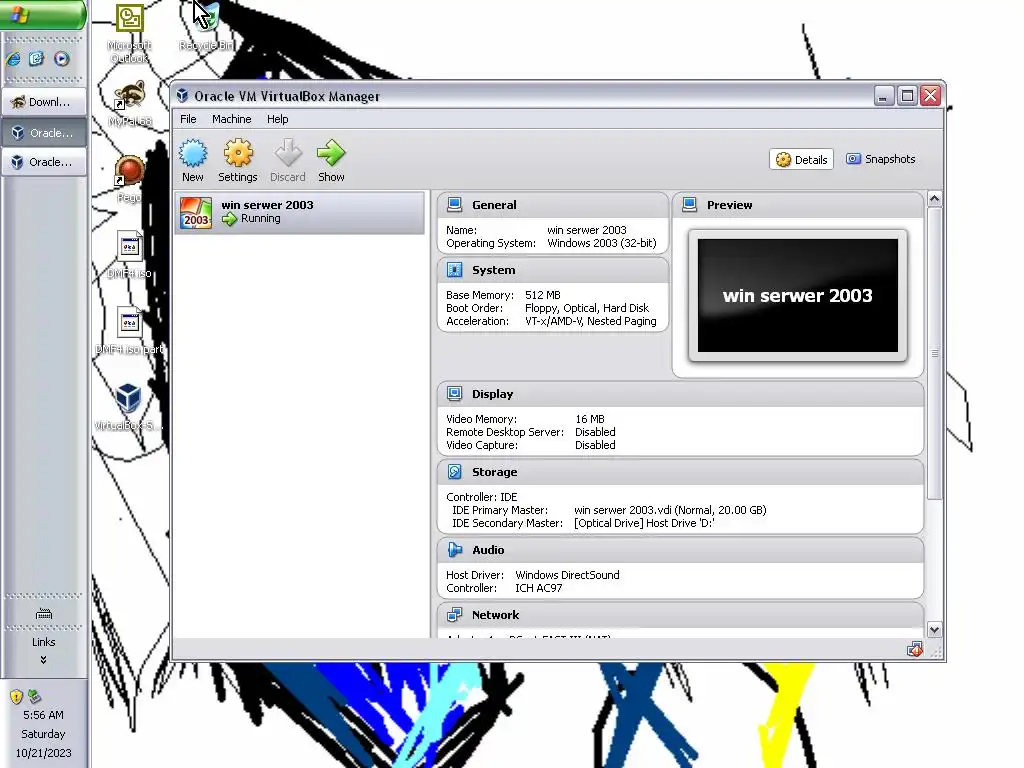Click the details pane scroll up arrow
Viewport: 1024px width, 768px height.
coord(935,199)
